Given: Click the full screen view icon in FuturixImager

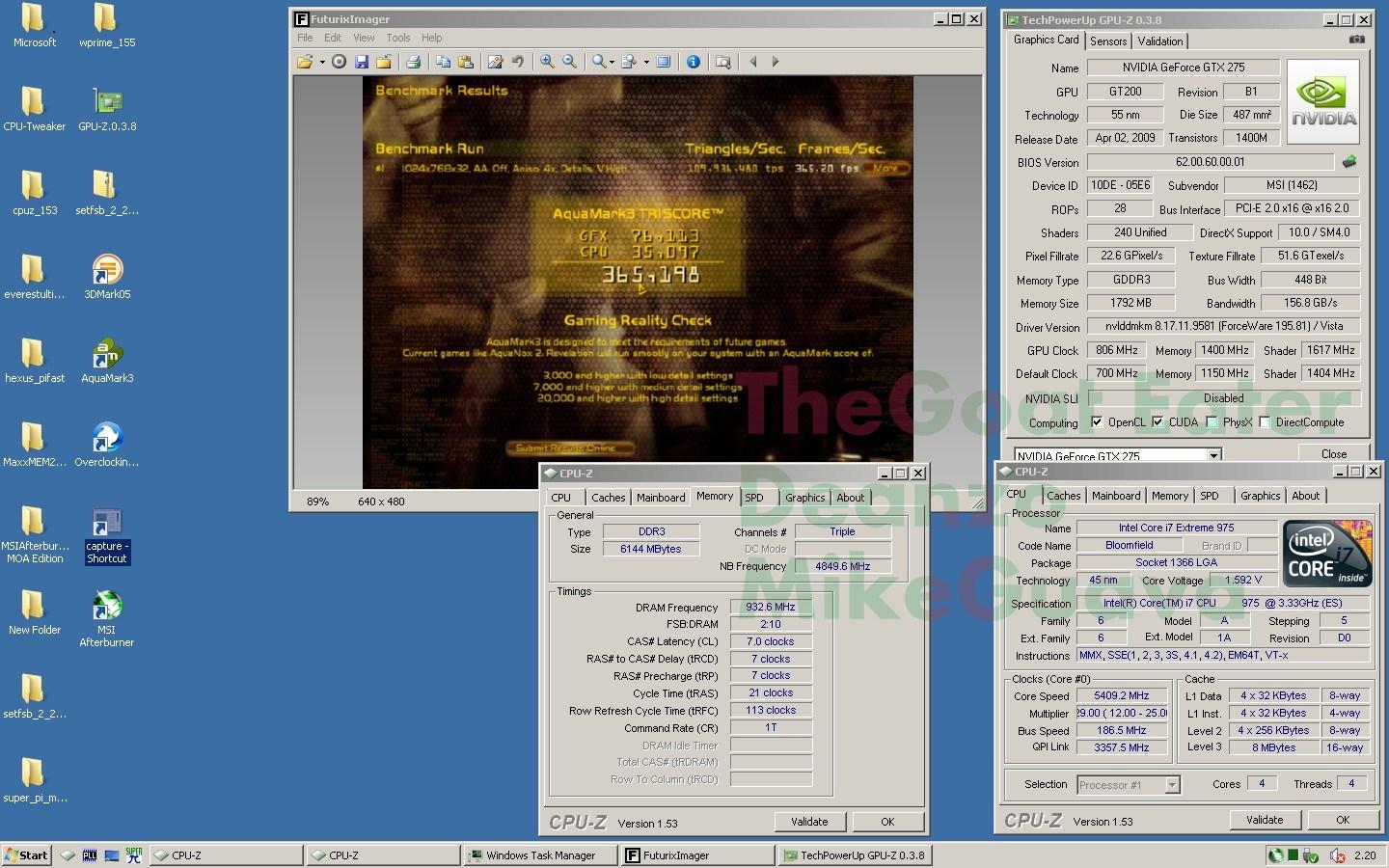Looking at the screenshot, I should [664, 62].
